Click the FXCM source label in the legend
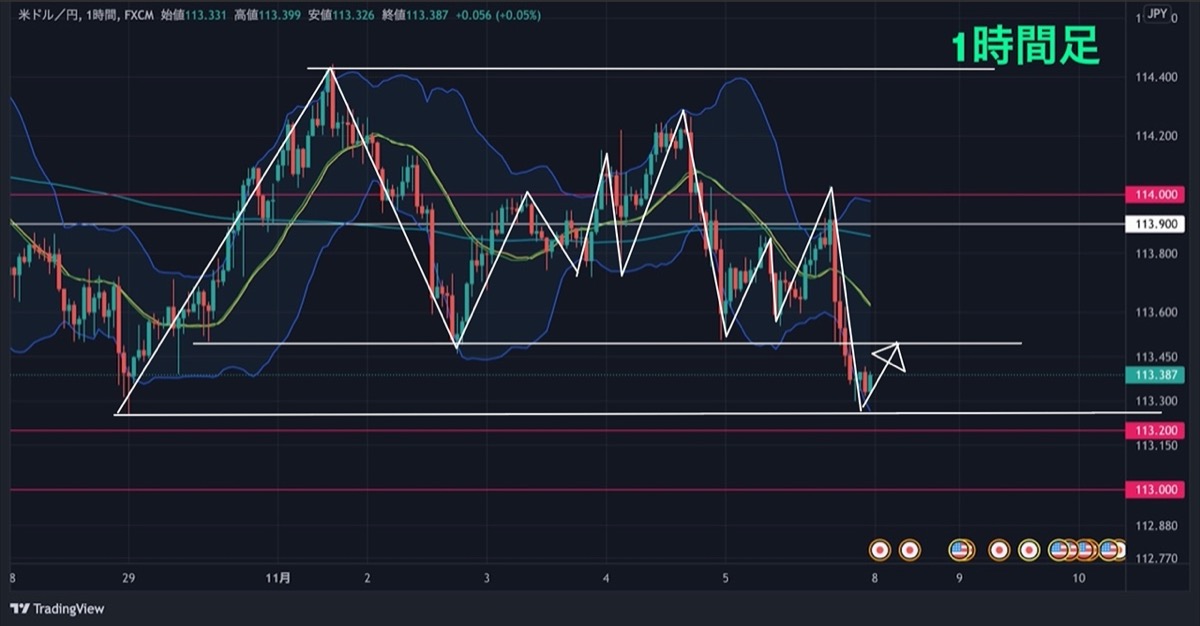Screen dimensions: 1200x626 point(137,13)
